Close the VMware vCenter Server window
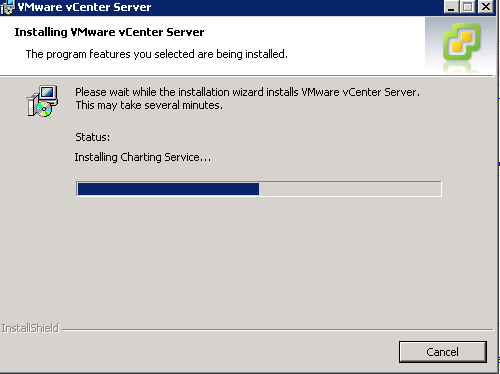The height and width of the screenshot is (374, 500). (486, 7)
